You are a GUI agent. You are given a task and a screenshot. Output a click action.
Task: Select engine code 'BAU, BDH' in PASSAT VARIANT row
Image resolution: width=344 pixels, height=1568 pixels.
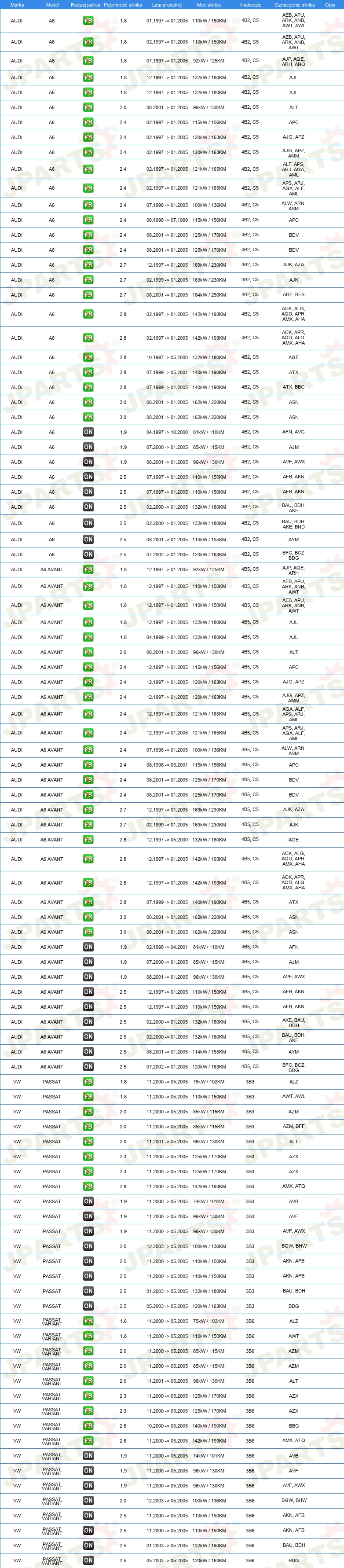tap(293, 1546)
